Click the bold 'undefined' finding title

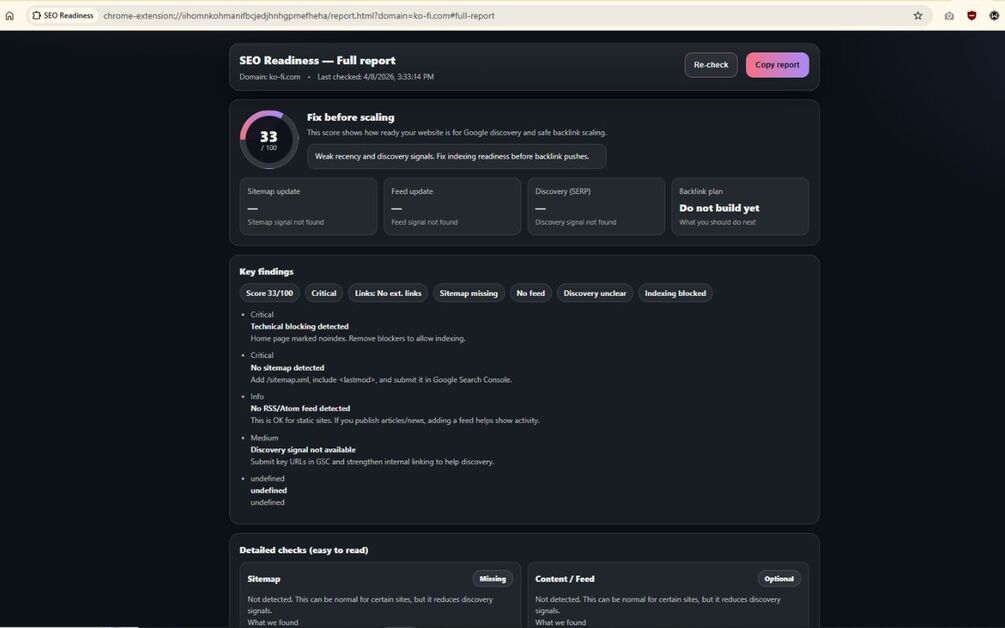tap(269, 490)
